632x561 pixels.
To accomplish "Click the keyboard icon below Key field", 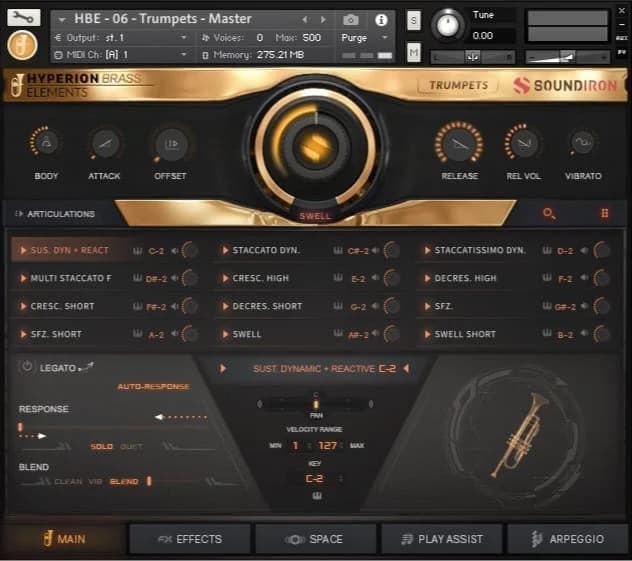I will pyautogui.click(x=316, y=497).
